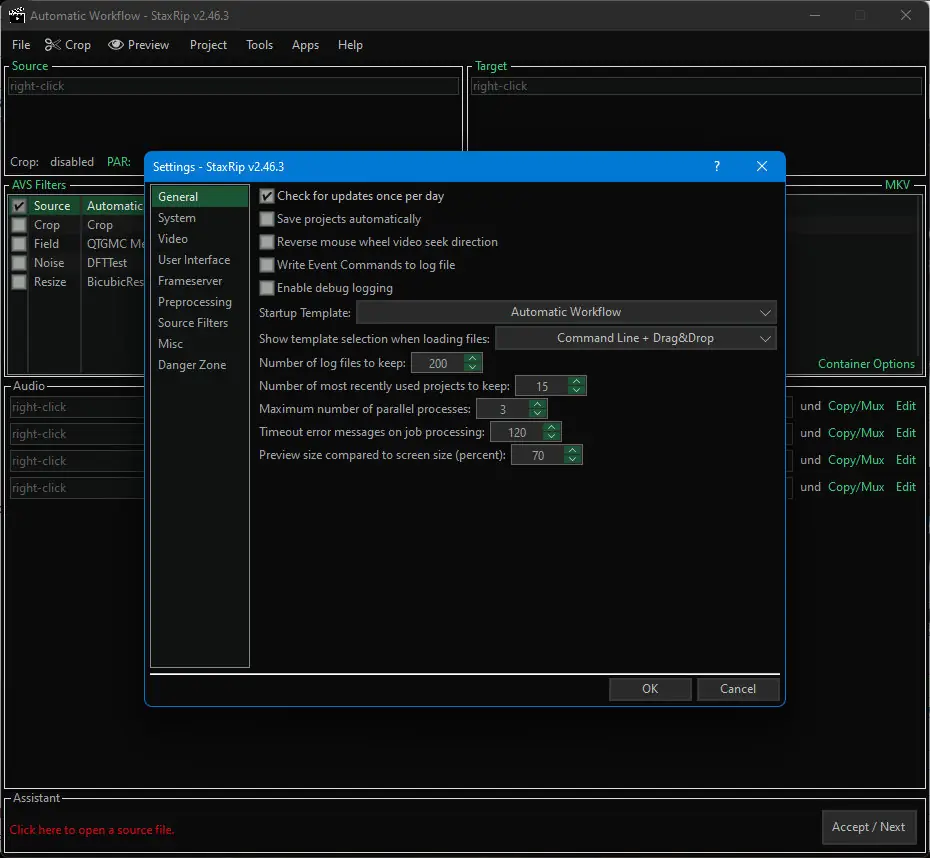Click Copy/Mux on first audio track
The height and width of the screenshot is (858, 930).
[856, 406]
